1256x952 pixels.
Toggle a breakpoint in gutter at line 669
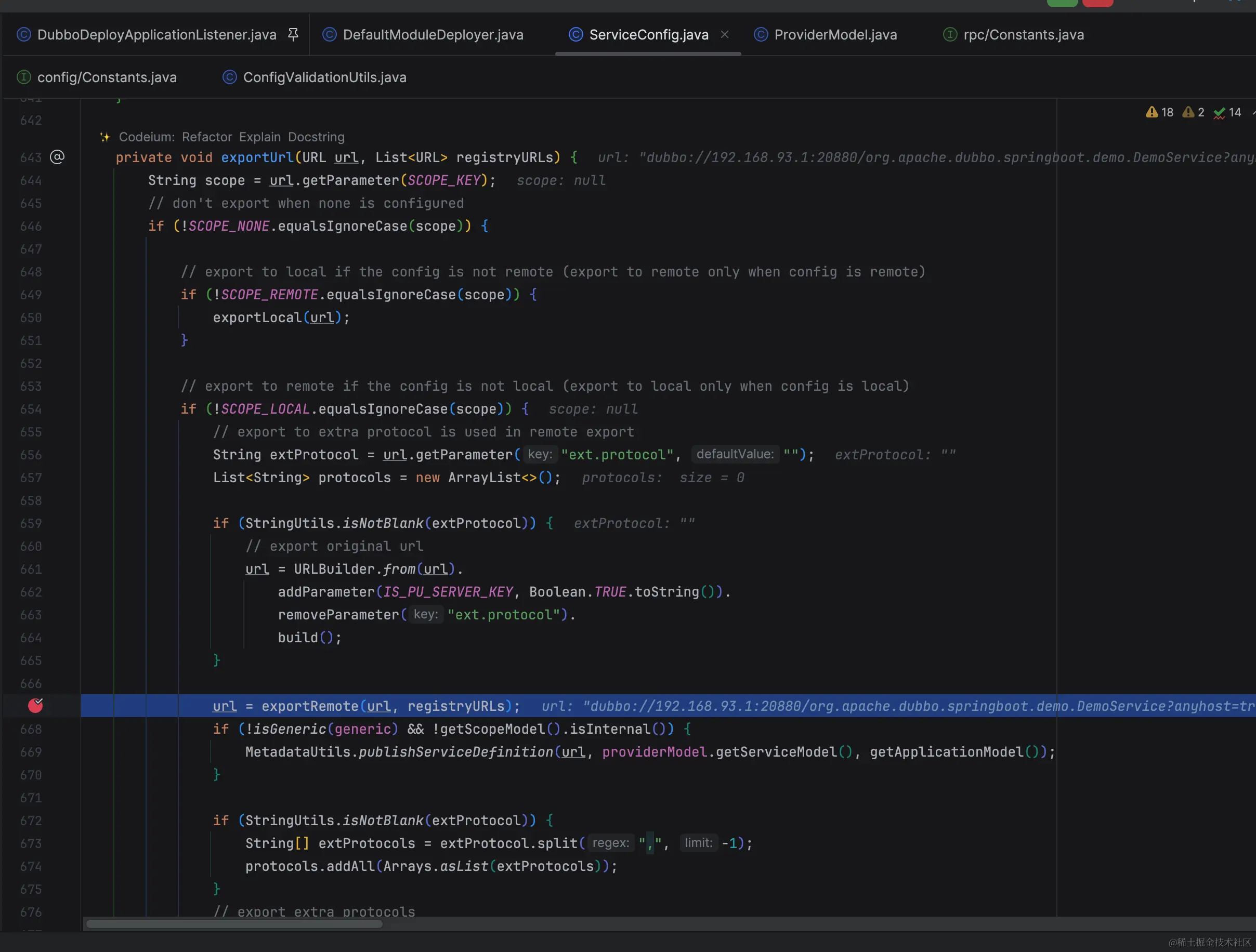point(31,752)
